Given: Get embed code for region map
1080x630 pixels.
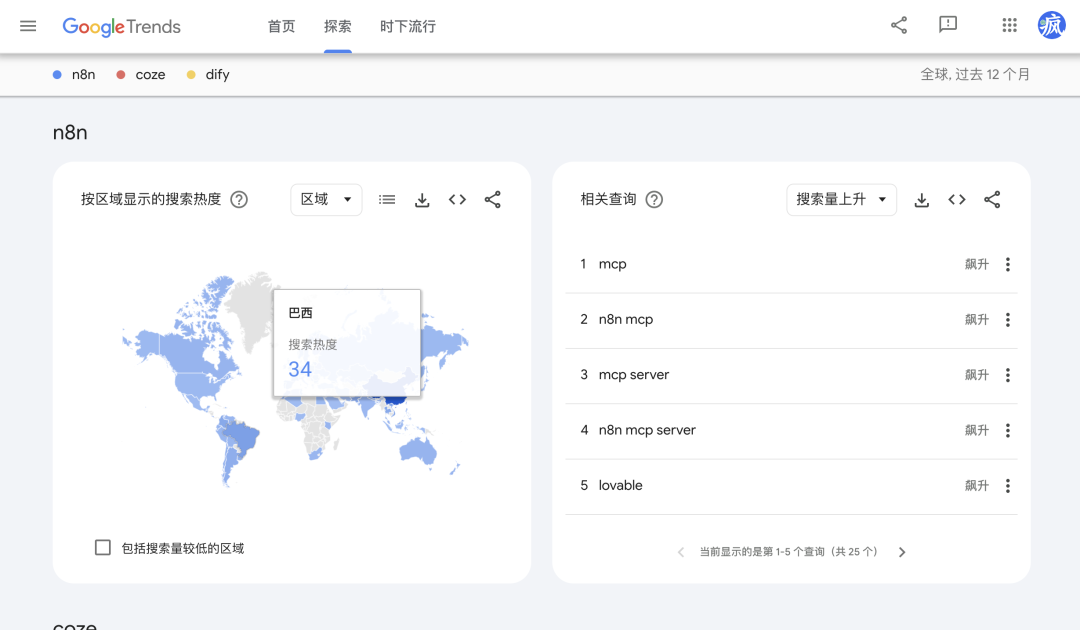Looking at the screenshot, I should pos(457,200).
